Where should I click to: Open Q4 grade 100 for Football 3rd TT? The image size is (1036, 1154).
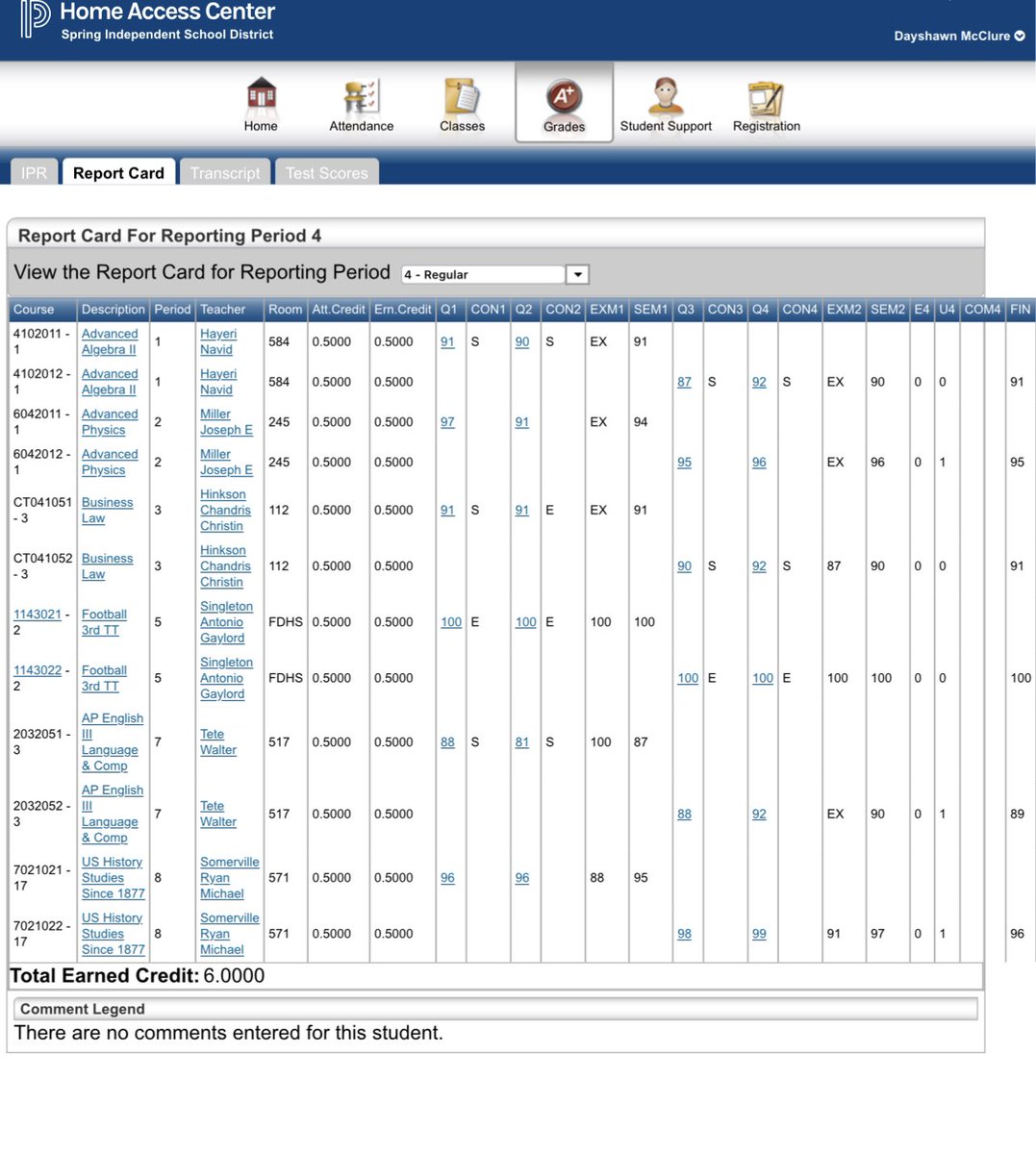click(x=763, y=678)
